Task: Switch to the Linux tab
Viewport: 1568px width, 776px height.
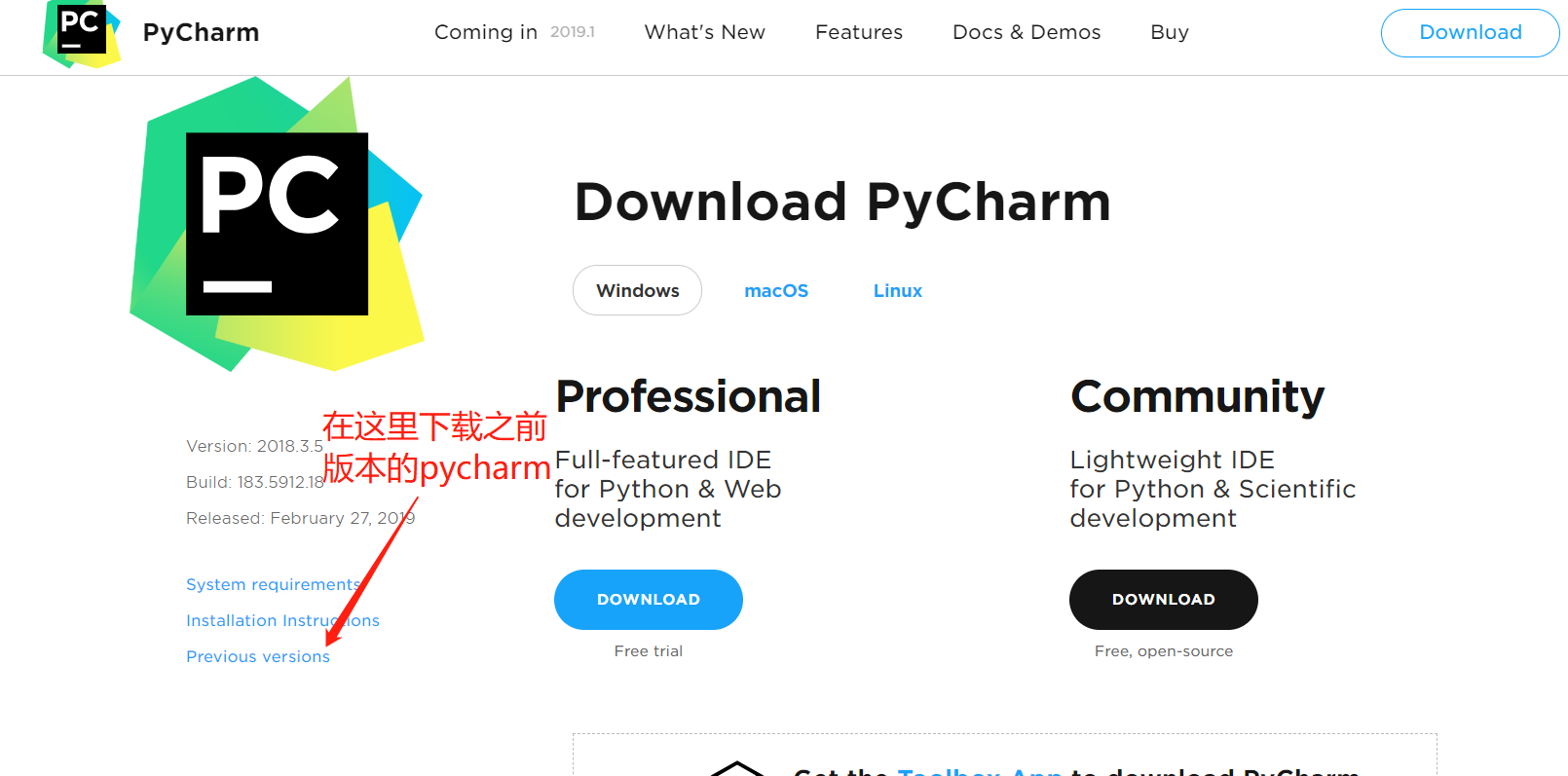Action: pyautogui.click(x=897, y=291)
